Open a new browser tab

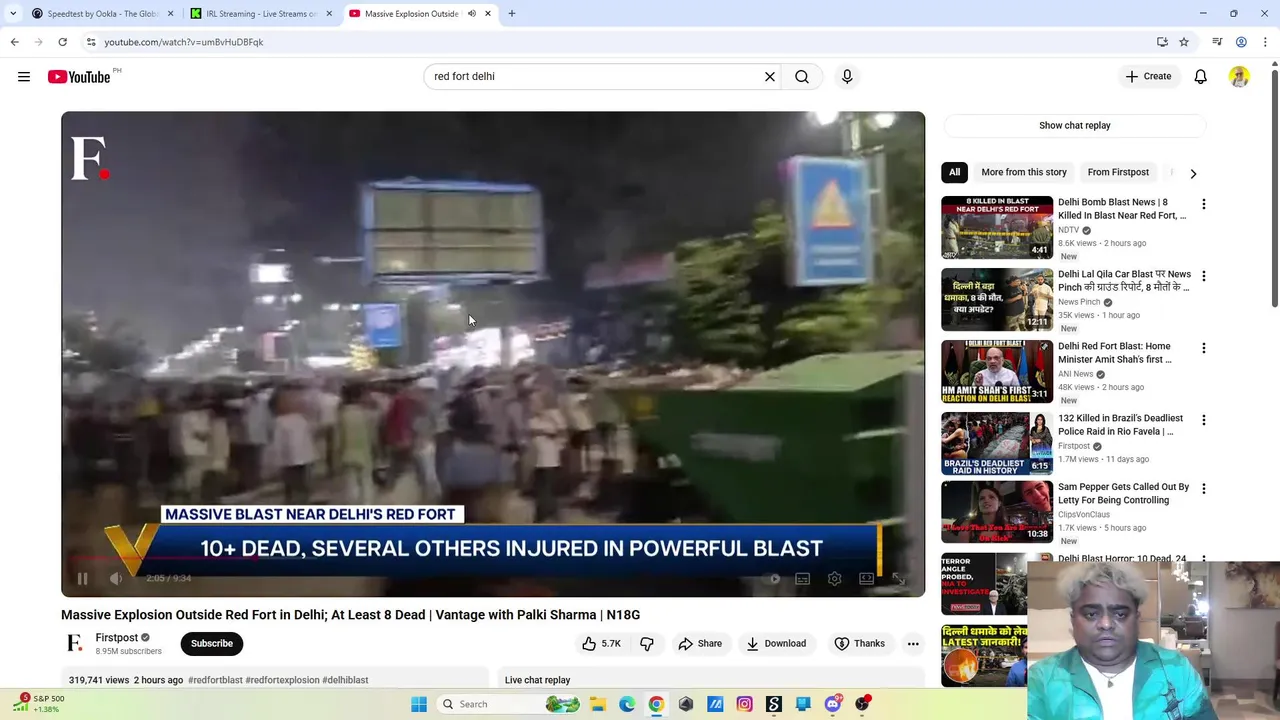pos(512,14)
